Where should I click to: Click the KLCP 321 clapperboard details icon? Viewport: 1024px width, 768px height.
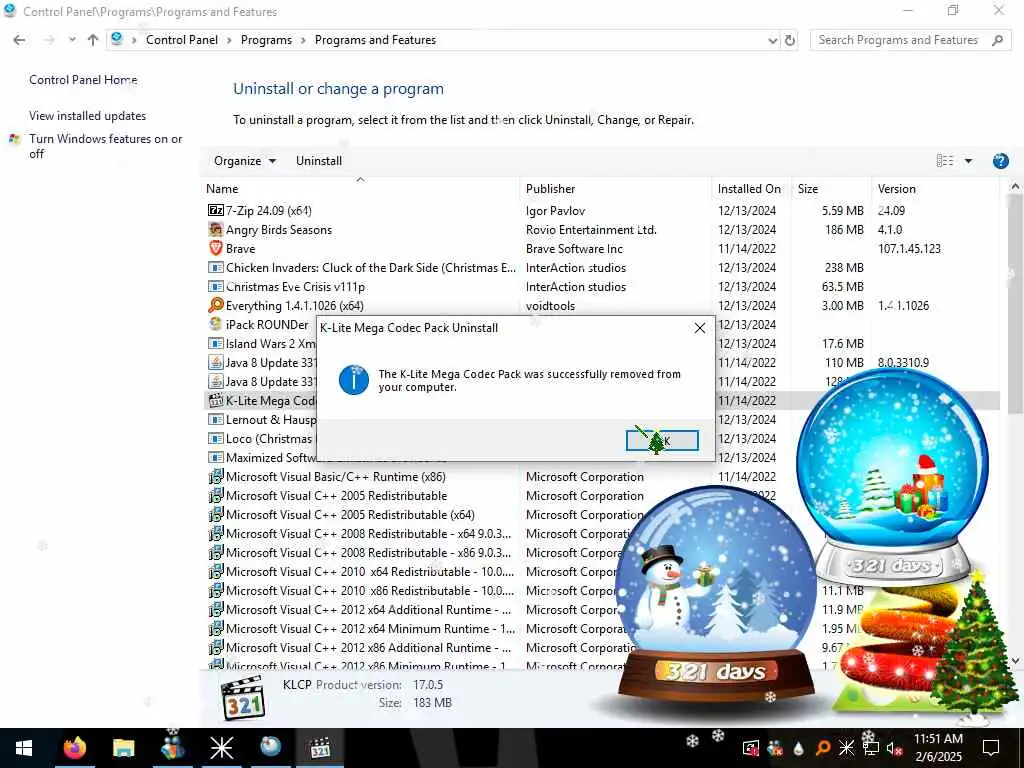point(243,697)
